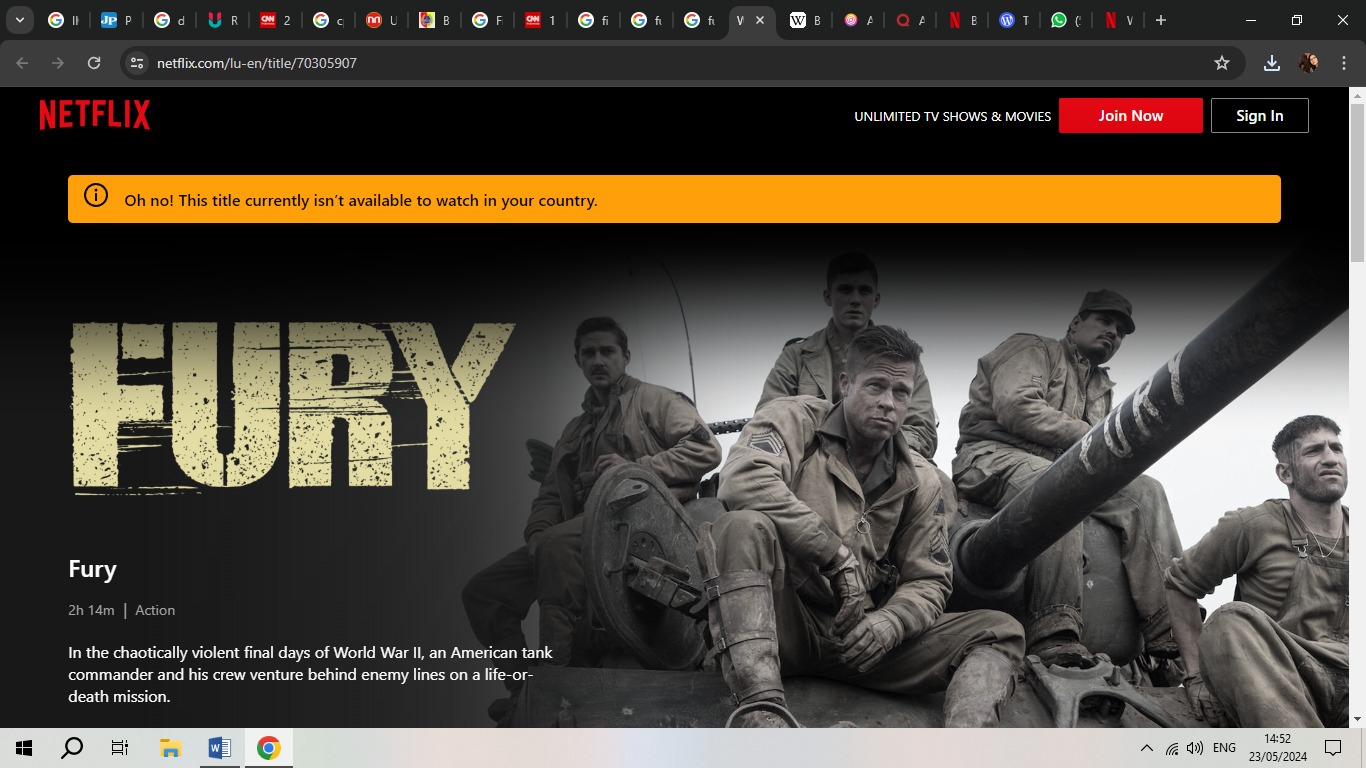Switch to the JP tab
This screenshot has height=768, width=1366.
click(x=115, y=20)
